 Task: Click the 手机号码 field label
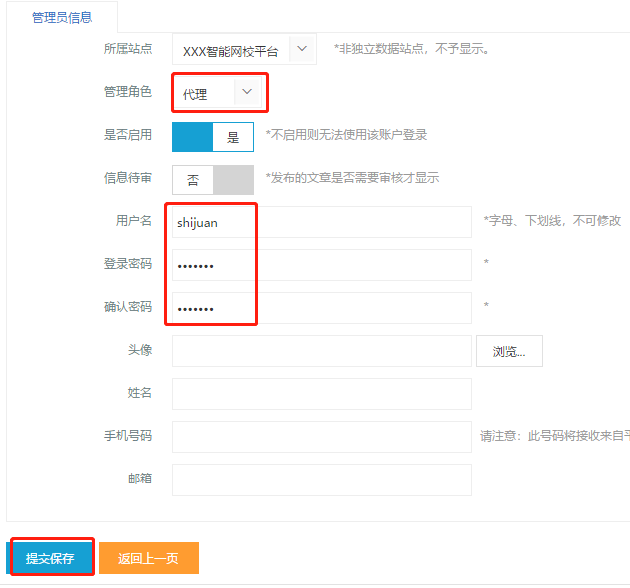click(128, 436)
